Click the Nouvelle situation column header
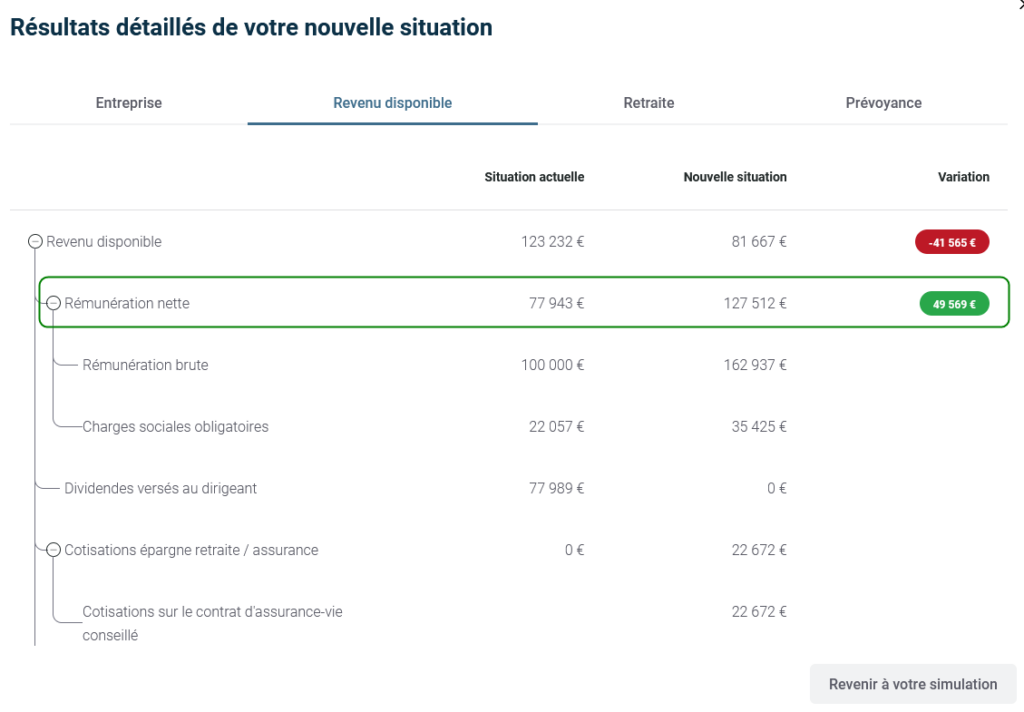 (735, 177)
